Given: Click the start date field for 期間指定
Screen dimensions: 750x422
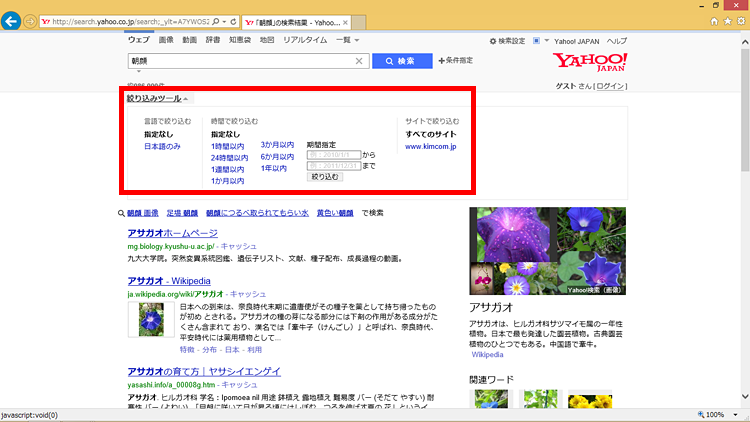Looking at the screenshot, I should tap(333, 154).
